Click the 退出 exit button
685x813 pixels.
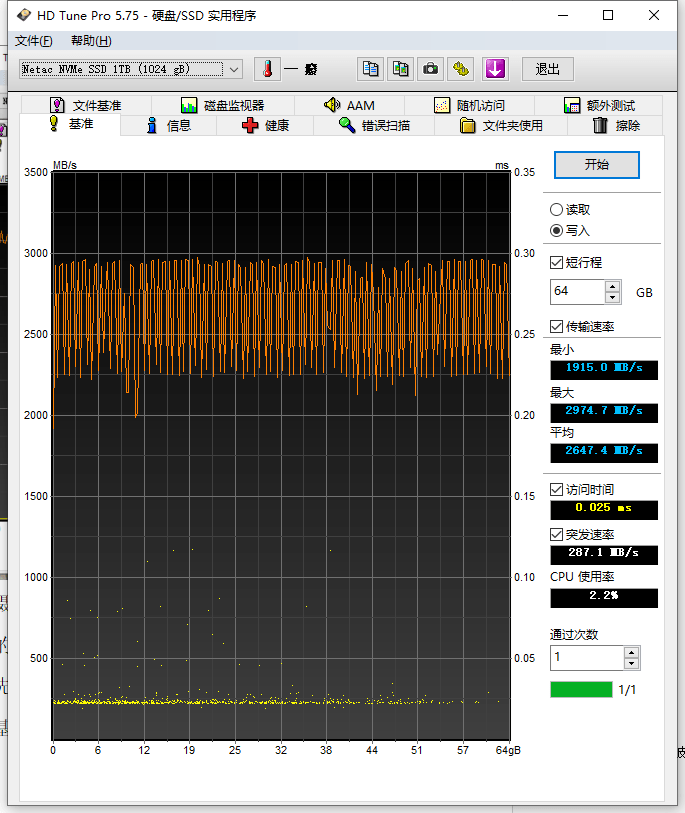547,69
